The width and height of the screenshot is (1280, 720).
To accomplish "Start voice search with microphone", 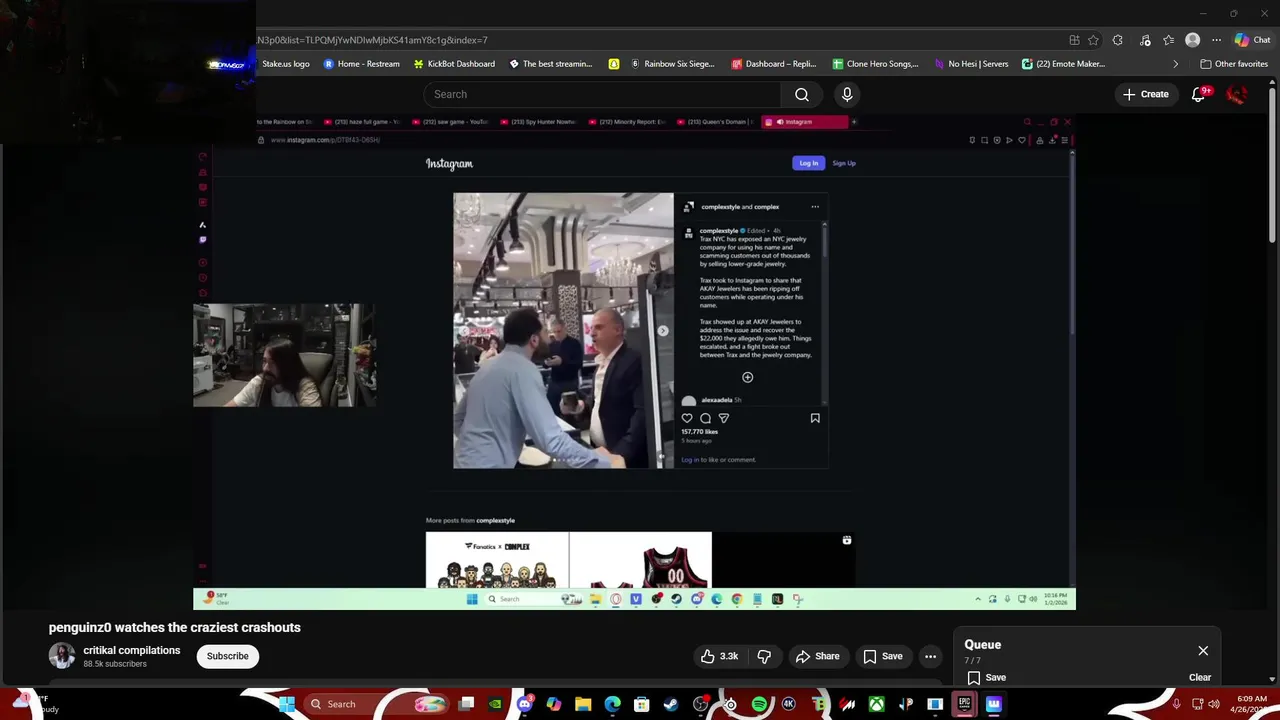I will (x=847, y=94).
